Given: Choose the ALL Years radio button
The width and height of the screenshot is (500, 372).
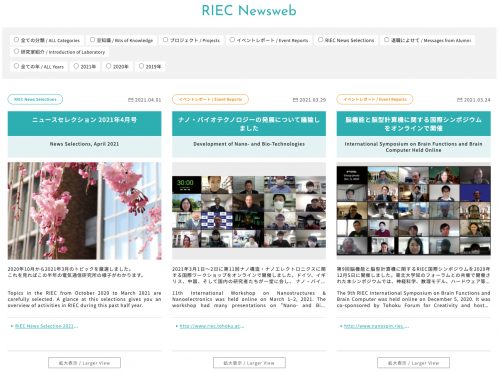Looking at the screenshot, I should pyautogui.click(x=16, y=66).
